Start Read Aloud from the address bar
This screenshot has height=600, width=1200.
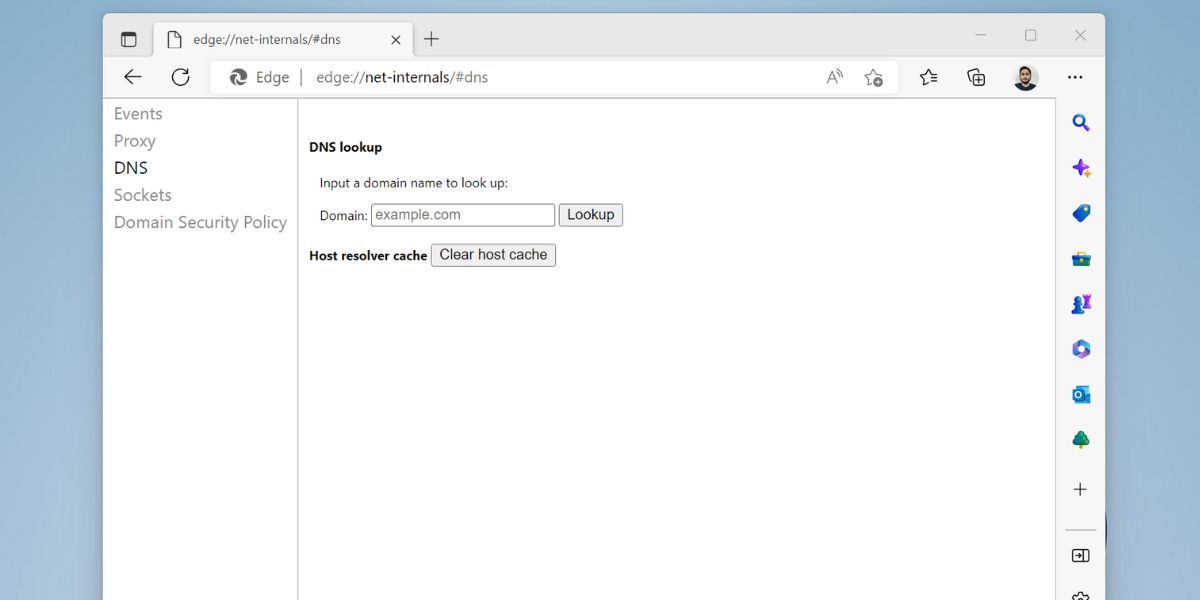[x=833, y=76]
